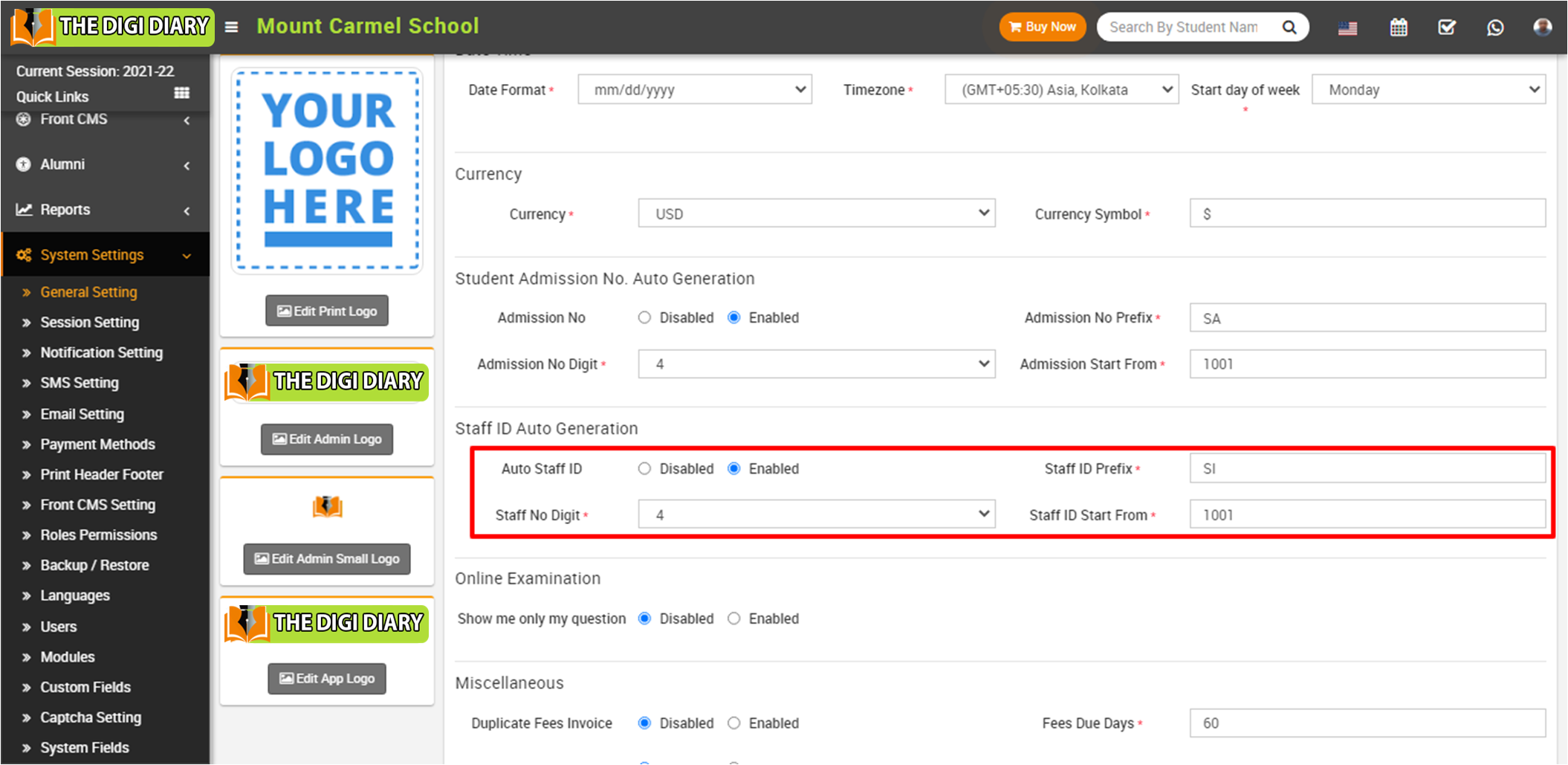The image size is (1568, 765).
Task: Expand the Staff No Digit dropdown
Action: coord(816,514)
